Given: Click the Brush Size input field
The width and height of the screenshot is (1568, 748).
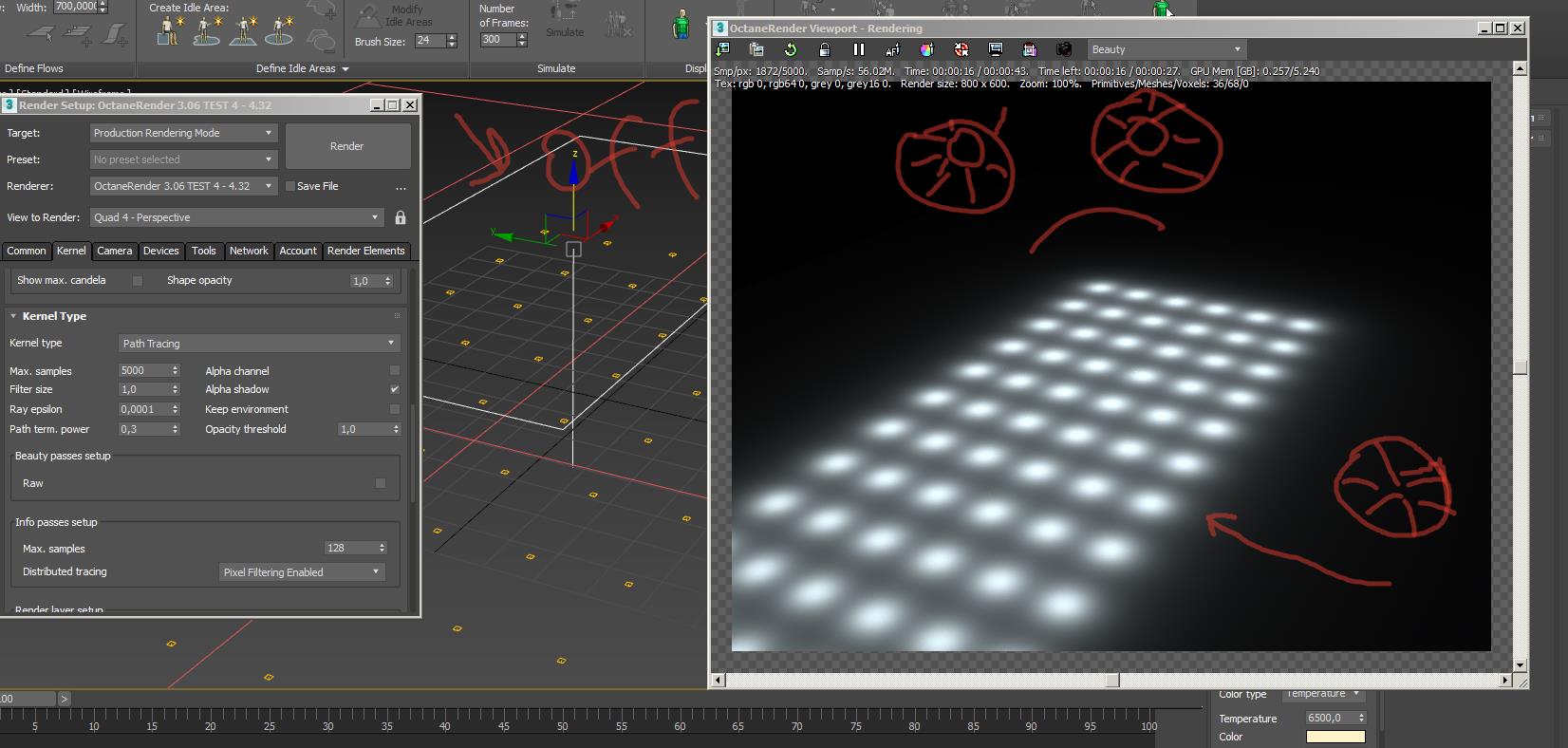Looking at the screenshot, I should 430,41.
